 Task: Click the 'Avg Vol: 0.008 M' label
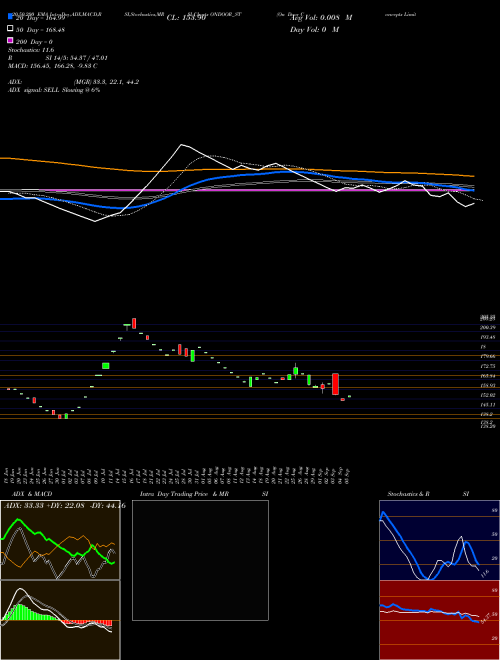coord(321,18)
